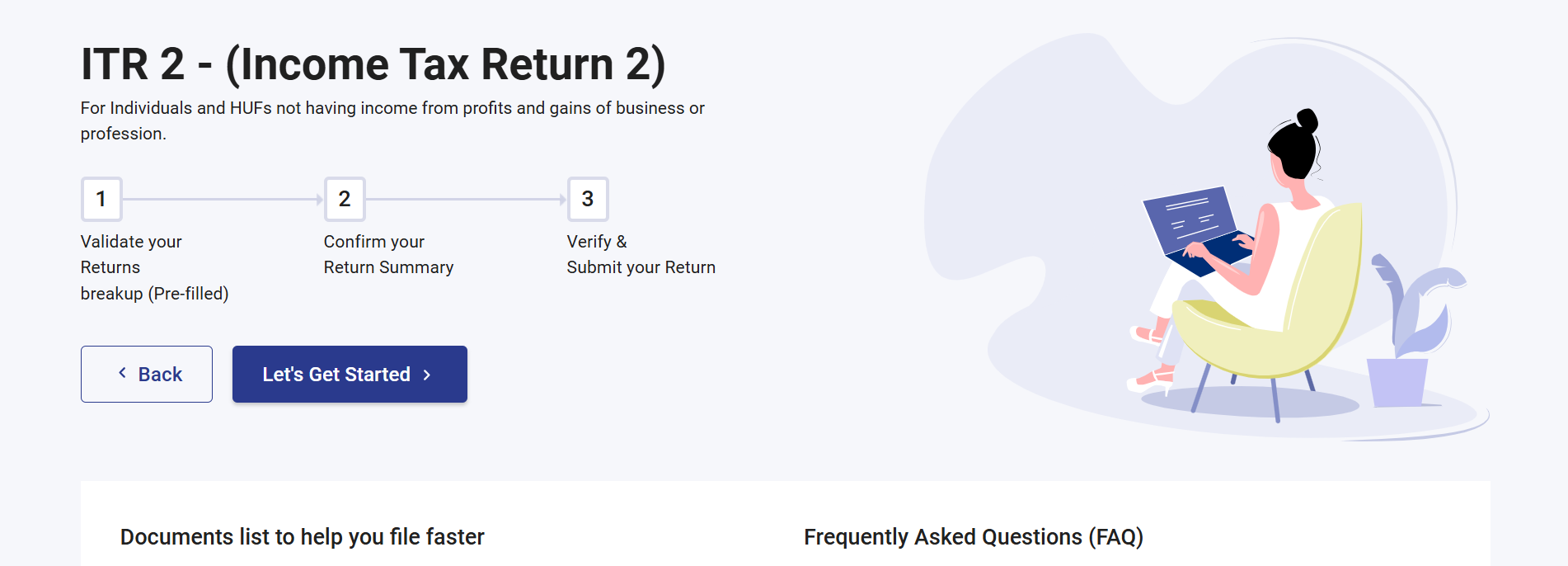This screenshot has width=1568, height=566.
Task: Open the Documents list to help you file faster section
Action: pos(302,537)
